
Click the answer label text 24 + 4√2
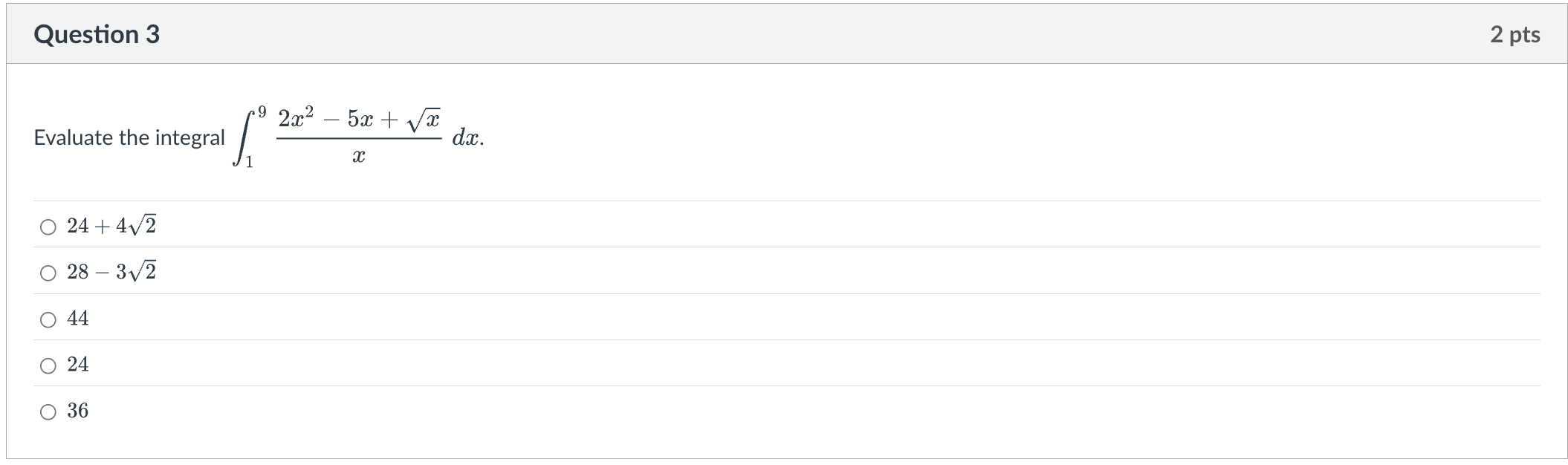(111, 226)
